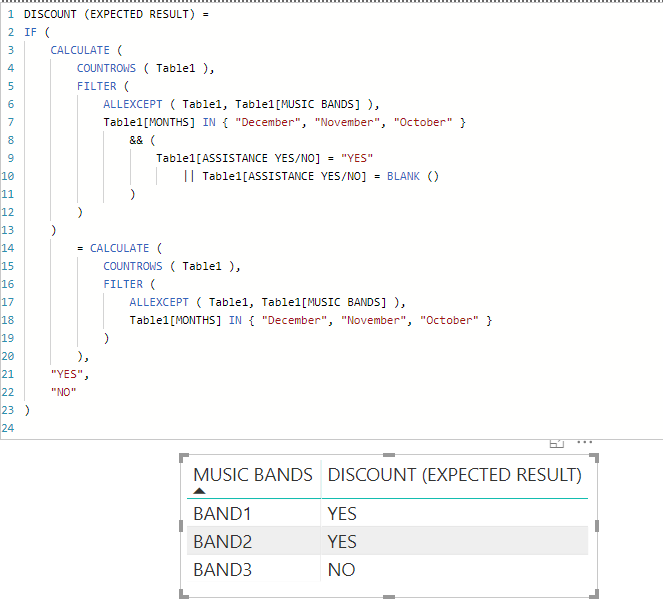Click the bottom-center resize handle of the table
Viewport: 663px width, 605px height.
click(389, 597)
